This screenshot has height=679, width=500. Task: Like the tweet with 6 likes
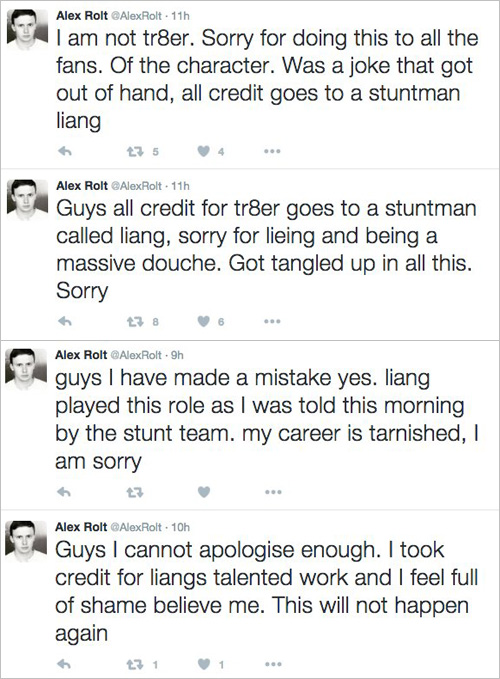pos(203,321)
